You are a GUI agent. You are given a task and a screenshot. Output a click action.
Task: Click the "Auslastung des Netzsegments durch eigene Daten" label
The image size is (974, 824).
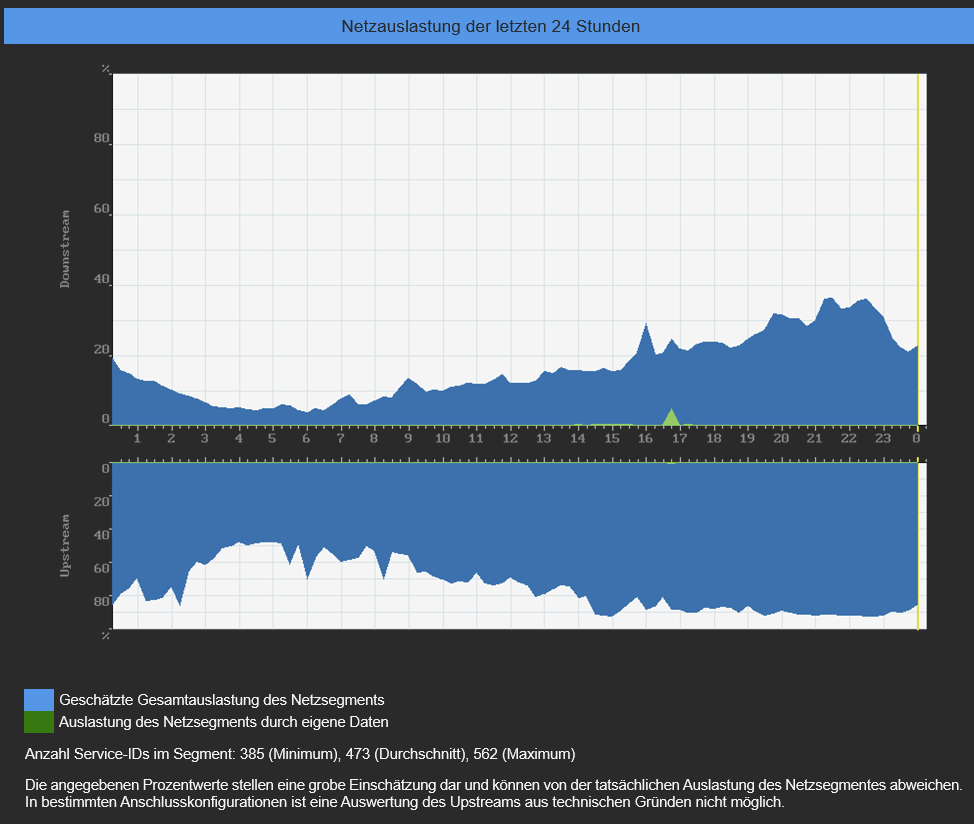point(224,722)
